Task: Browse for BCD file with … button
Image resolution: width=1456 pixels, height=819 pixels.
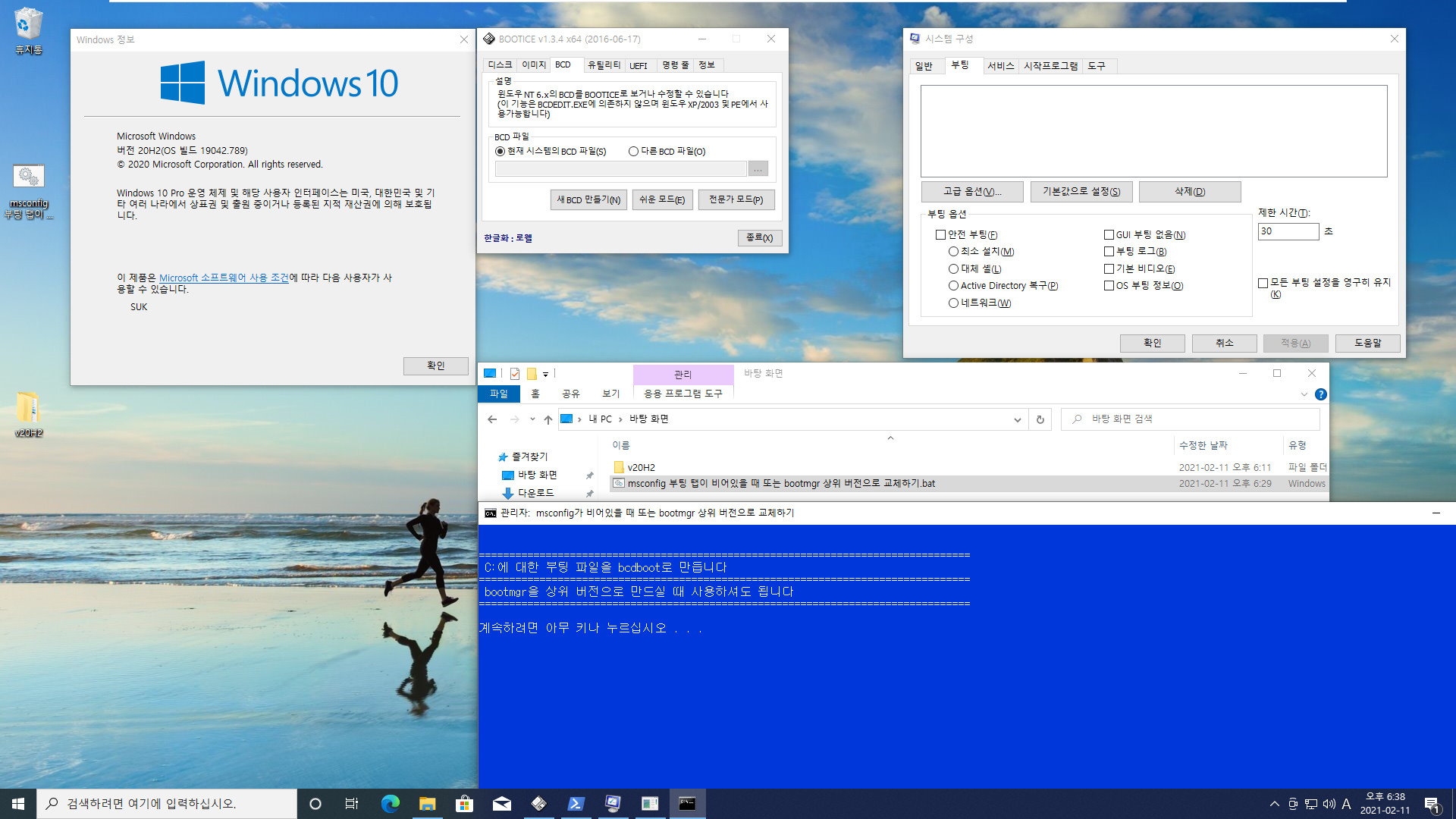Action: (x=758, y=169)
